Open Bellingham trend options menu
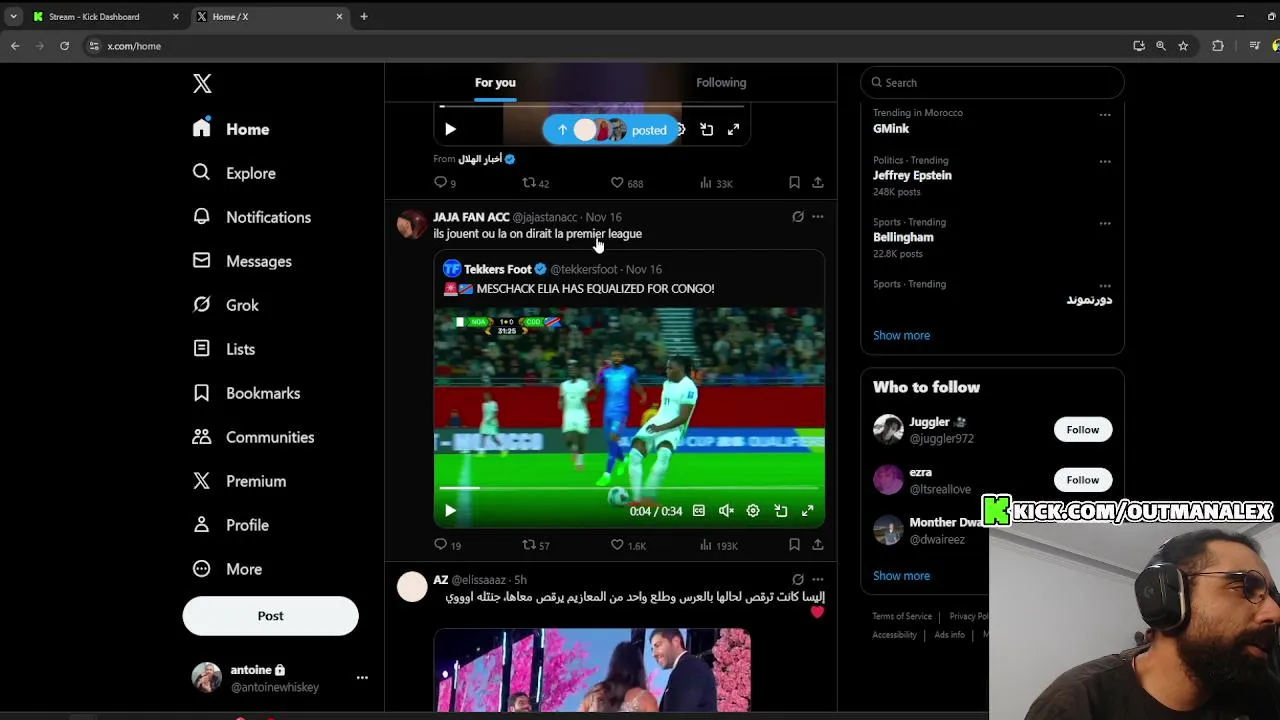1280x720 pixels. 1105,224
